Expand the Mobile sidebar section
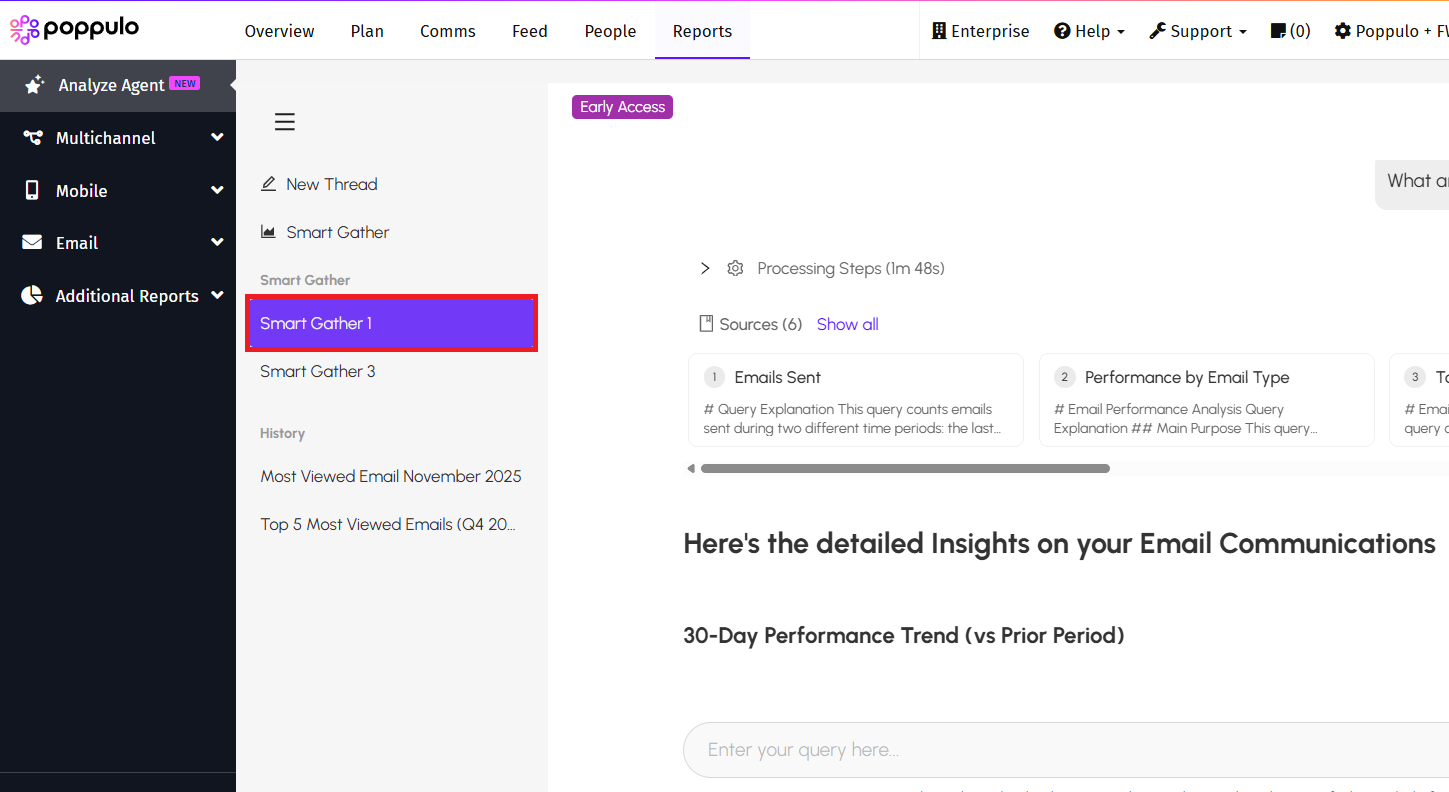This screenshot has width=1449, height=792. coord(217,190)
